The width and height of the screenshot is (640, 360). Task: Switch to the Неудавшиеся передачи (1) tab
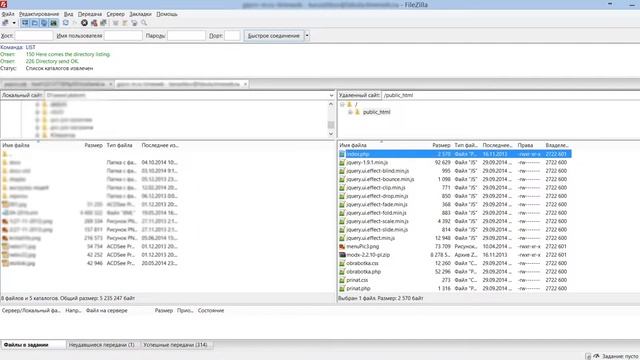pos(102,345)
